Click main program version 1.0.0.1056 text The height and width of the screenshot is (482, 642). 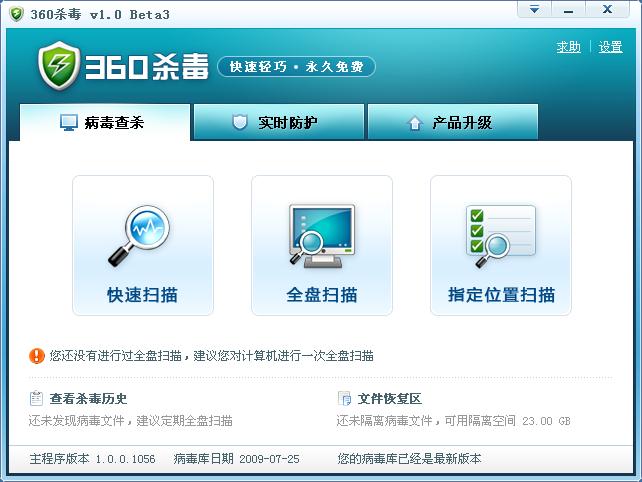(93, 459)
